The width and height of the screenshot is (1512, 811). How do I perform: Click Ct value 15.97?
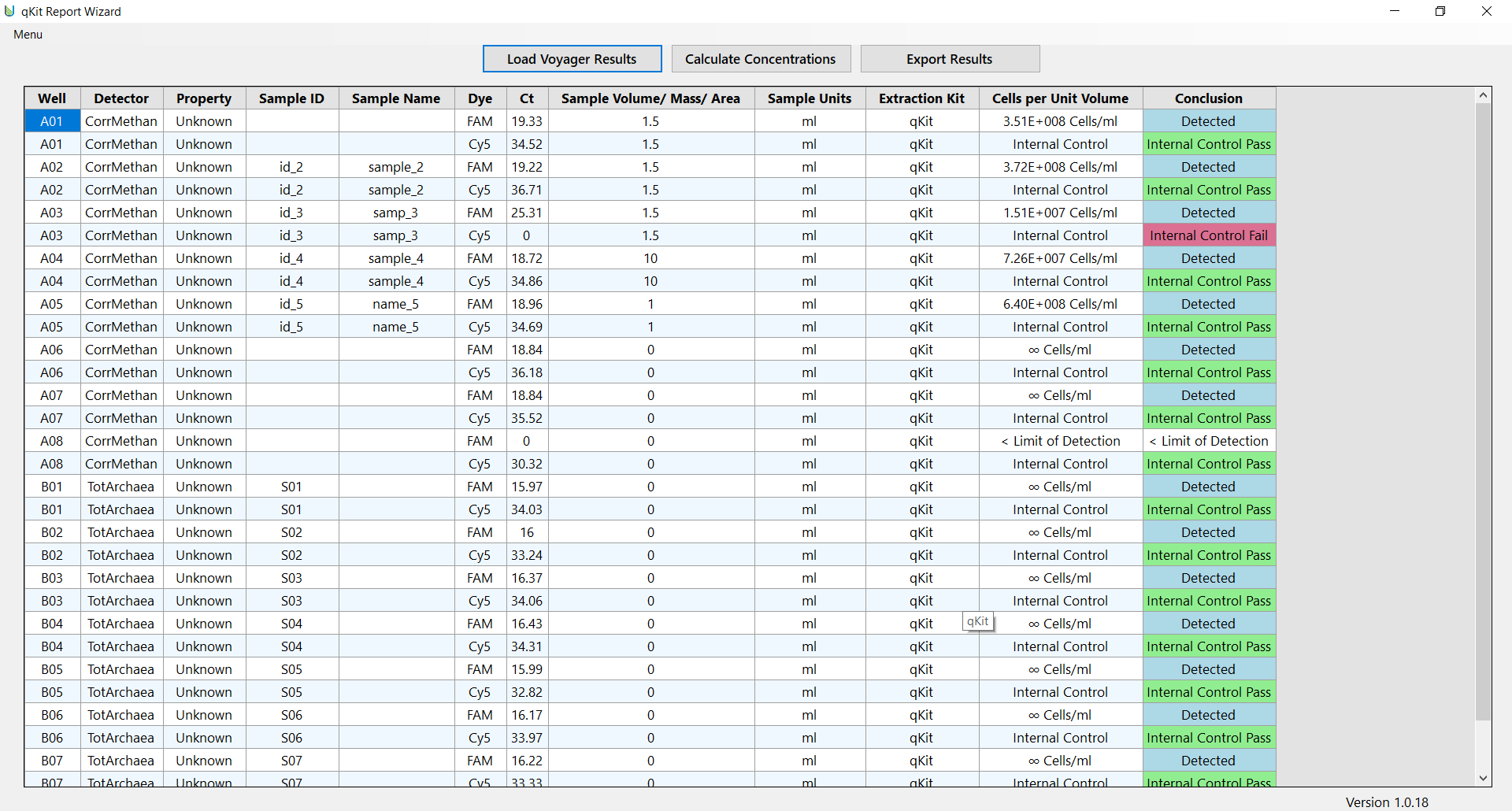[527, 487]
